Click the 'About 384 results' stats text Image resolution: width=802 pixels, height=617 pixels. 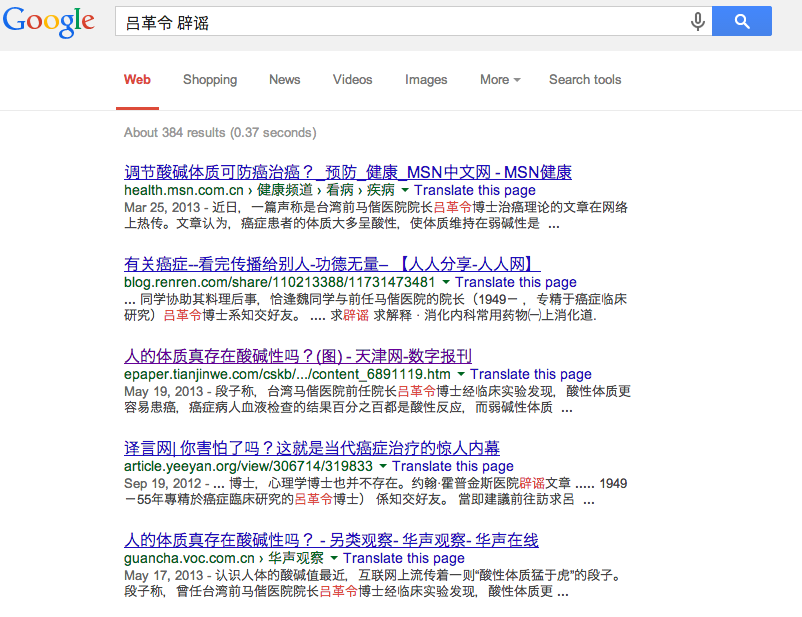tap(220, 133)
